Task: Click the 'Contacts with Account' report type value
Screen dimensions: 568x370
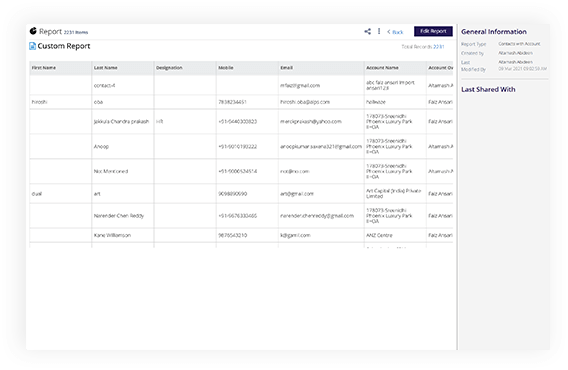Action: (519, 44)
